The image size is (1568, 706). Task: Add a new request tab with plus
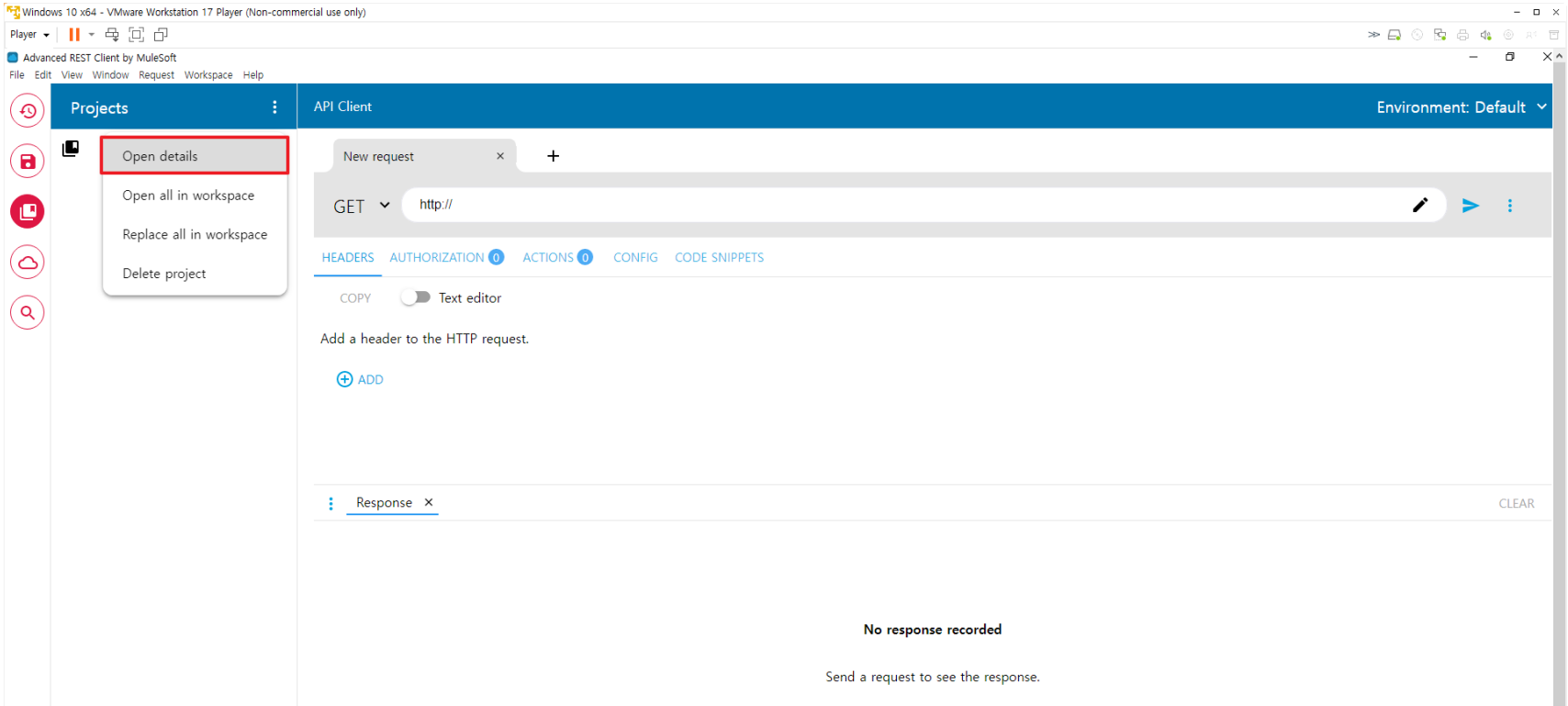(553, 156)
